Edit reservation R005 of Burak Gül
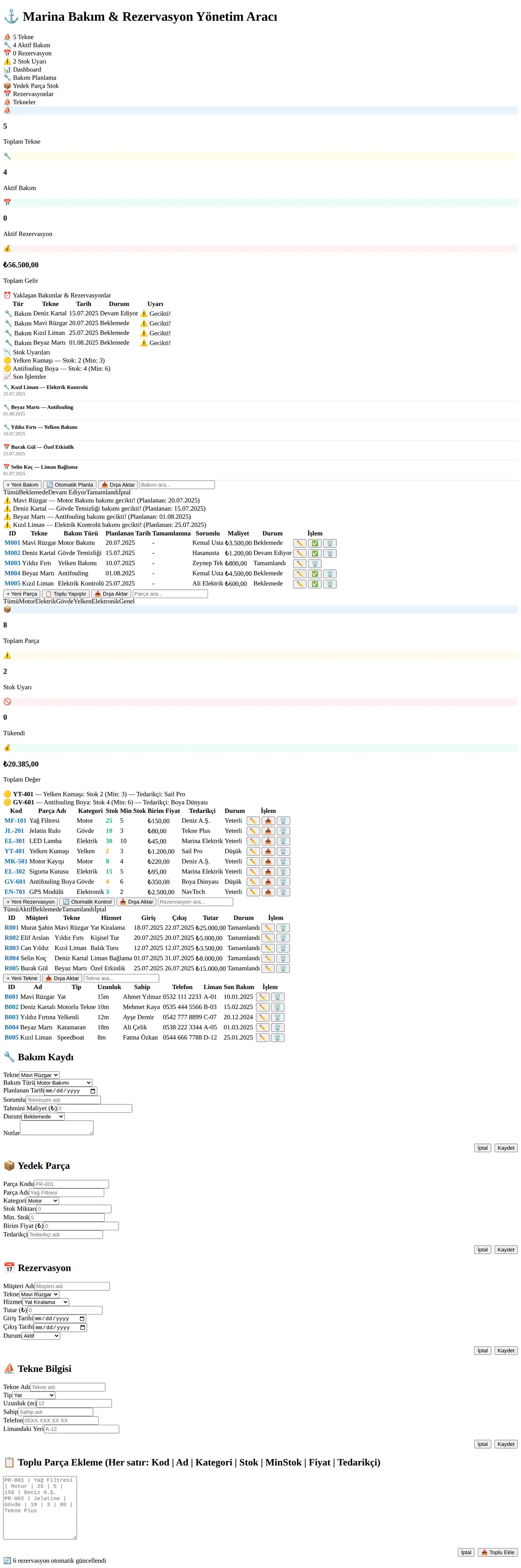This screenshot has height=1568, width=521. click(x=268, y=968)
